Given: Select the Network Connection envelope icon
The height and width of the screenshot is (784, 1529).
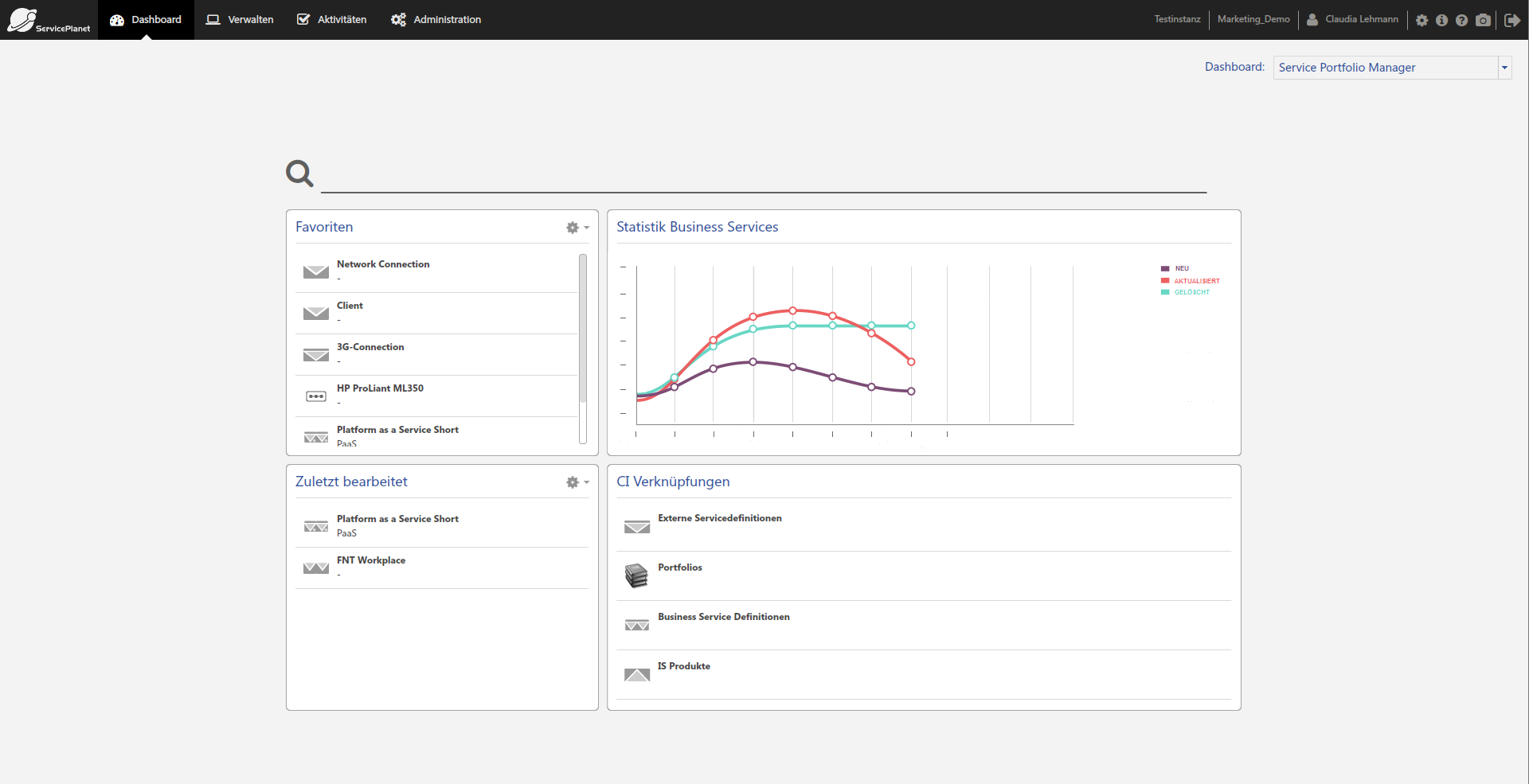Looking at the screenshot, I should point(315,271).
